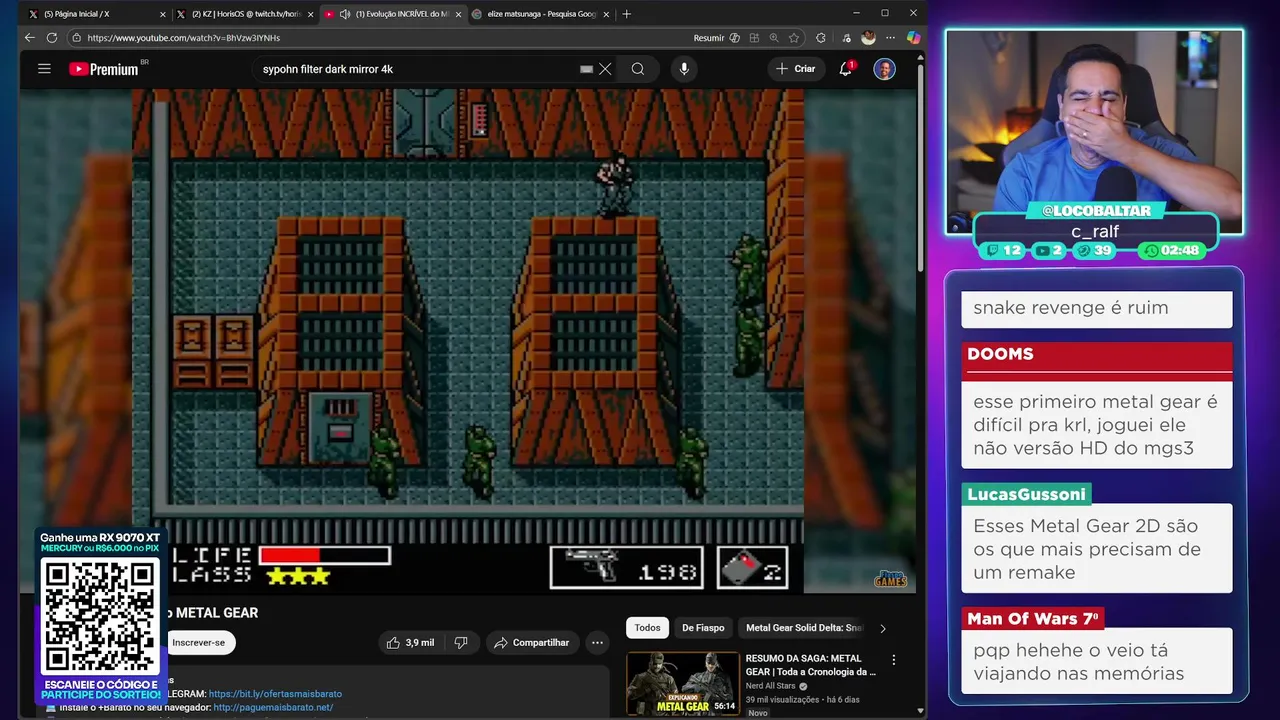View site info lock icon in the address bar
The height and width of the screenshot is (720, 1280).
coord(76,38)
